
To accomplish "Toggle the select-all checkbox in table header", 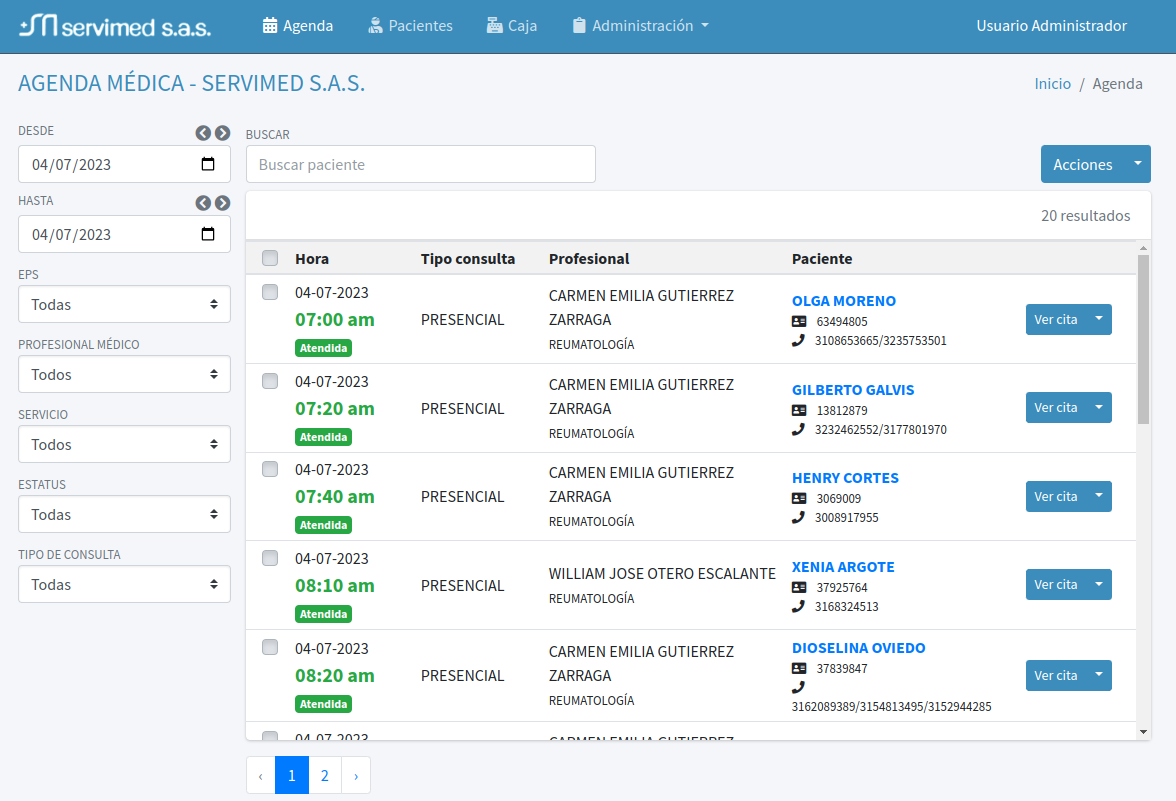I will 270,259.
